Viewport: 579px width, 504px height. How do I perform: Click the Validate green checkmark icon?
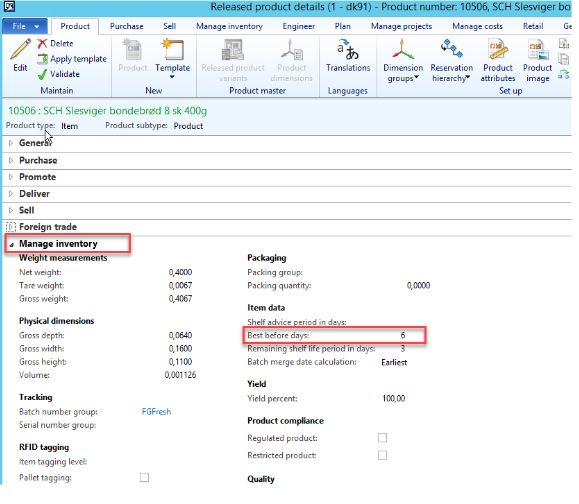pyautogui.click(x=42, y=74)
